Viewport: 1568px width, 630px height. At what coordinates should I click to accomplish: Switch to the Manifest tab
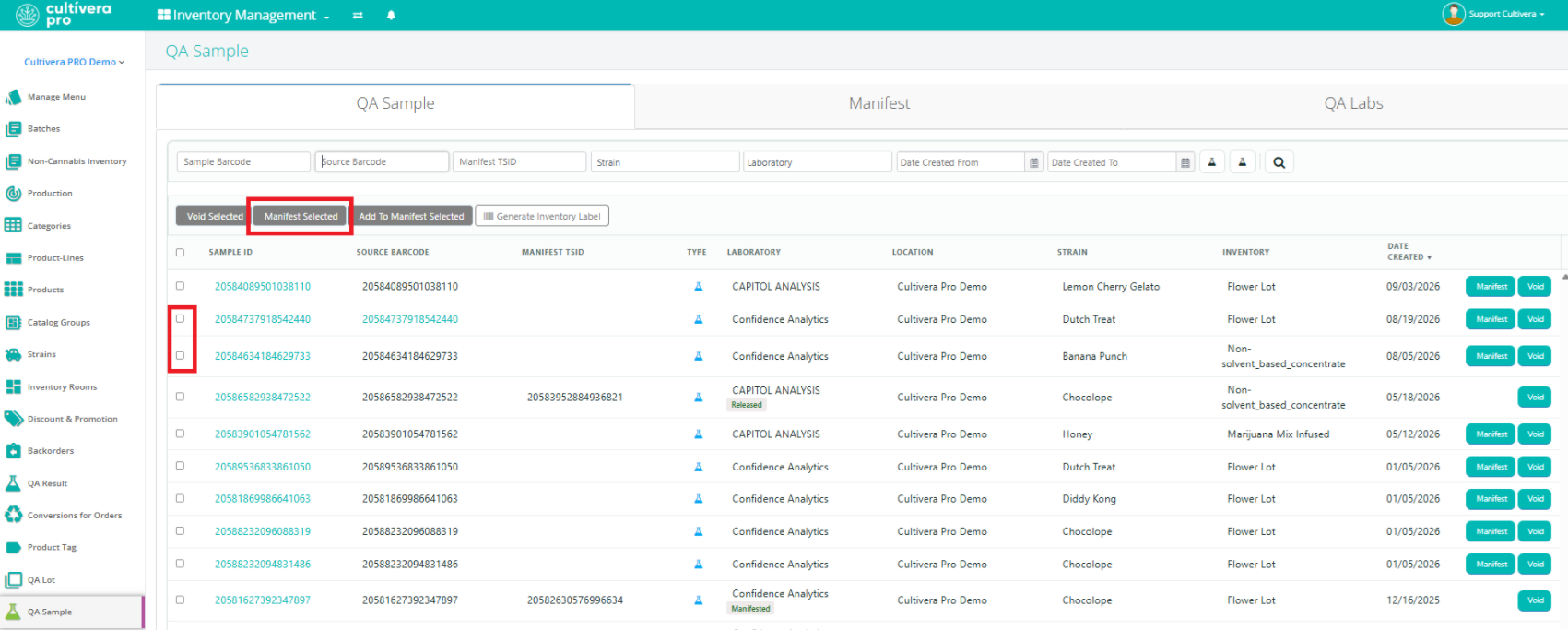click(879, 103)
